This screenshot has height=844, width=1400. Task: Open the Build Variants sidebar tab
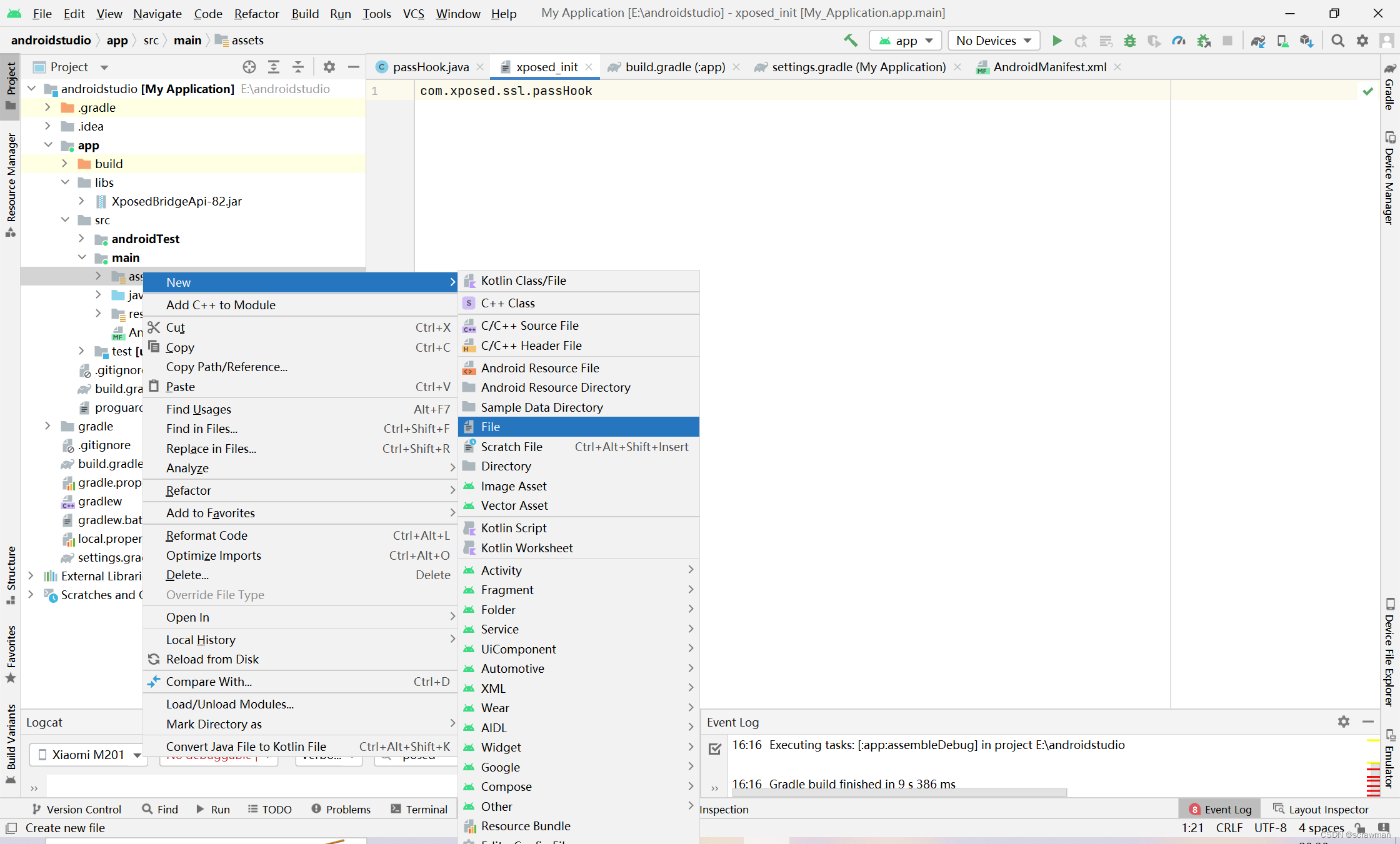coord(11,743)
